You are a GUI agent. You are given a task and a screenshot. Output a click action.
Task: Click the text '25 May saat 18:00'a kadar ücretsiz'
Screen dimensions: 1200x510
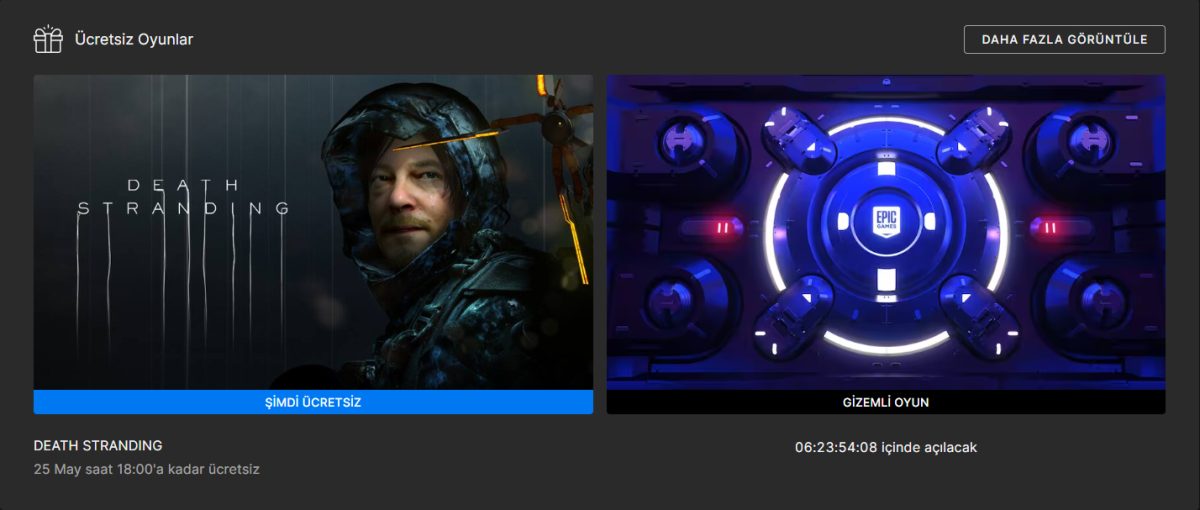click(x=147, y=469)
